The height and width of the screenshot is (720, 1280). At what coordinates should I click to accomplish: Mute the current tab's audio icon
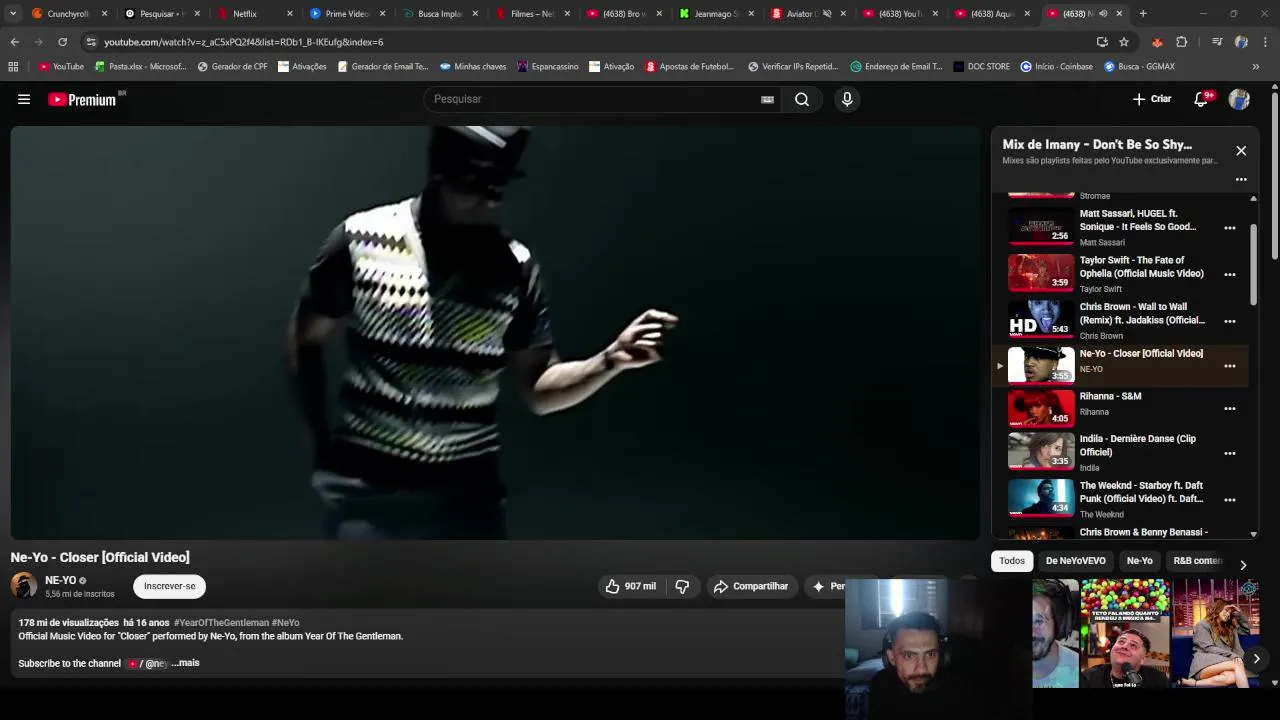1103,14
